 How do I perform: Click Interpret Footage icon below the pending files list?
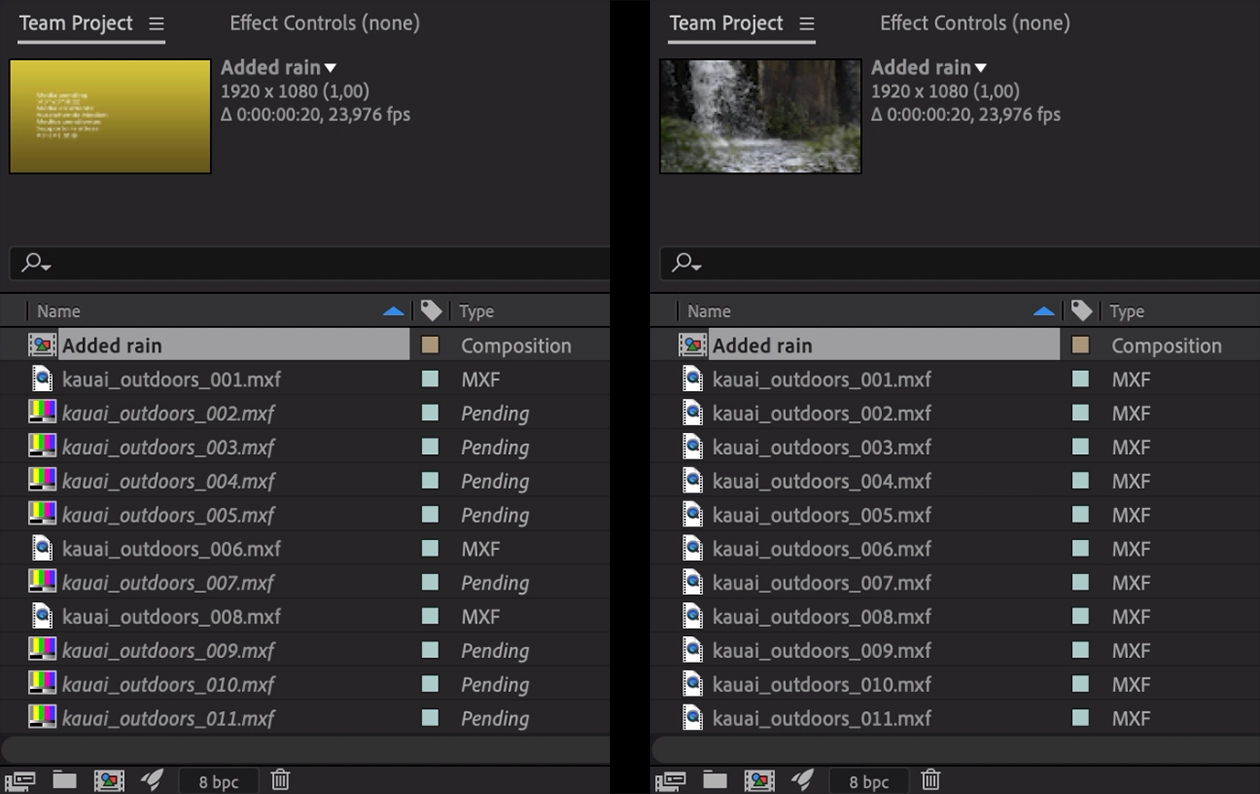point(20,781)
